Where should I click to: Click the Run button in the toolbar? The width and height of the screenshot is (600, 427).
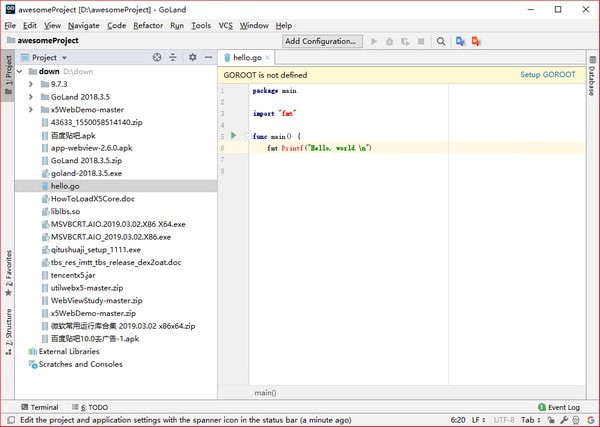click(375, 41)
